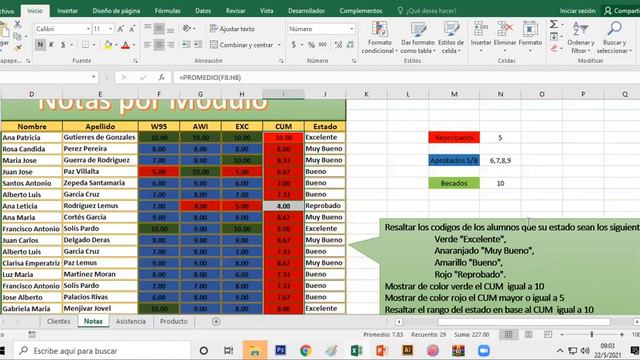Toggle Underline formatting (S)
Viewport: 640px width, 360px height.
63,44
